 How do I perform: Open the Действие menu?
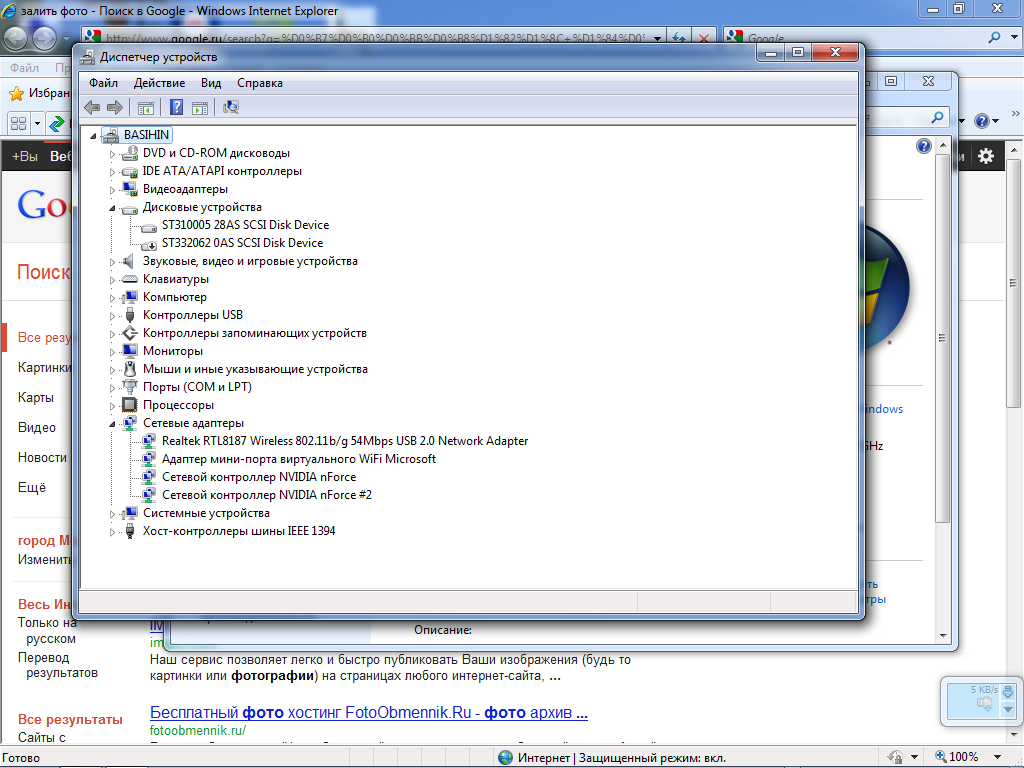tap(159, 83)
